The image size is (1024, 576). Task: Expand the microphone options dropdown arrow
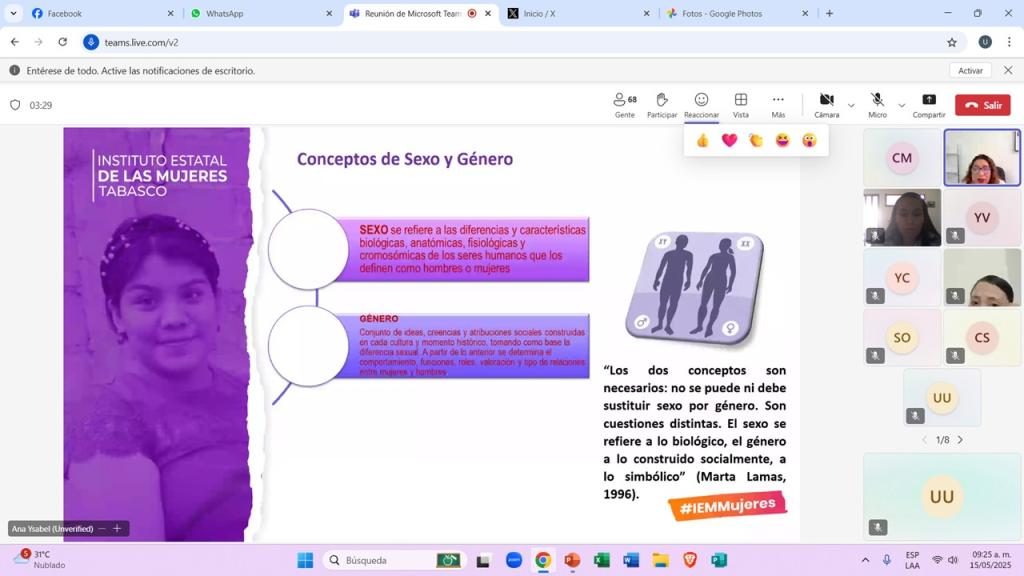click(x=901, y=105)
